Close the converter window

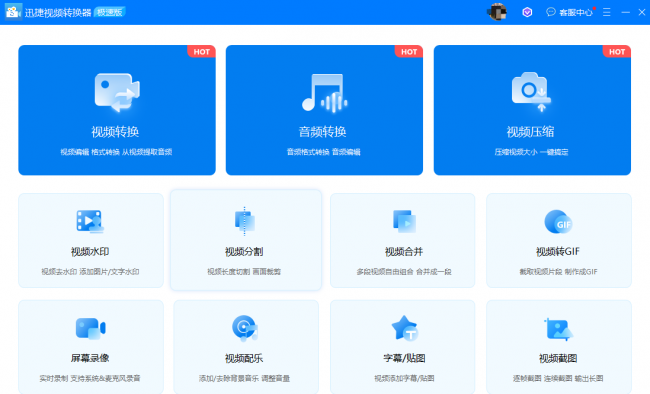(642, 12)
